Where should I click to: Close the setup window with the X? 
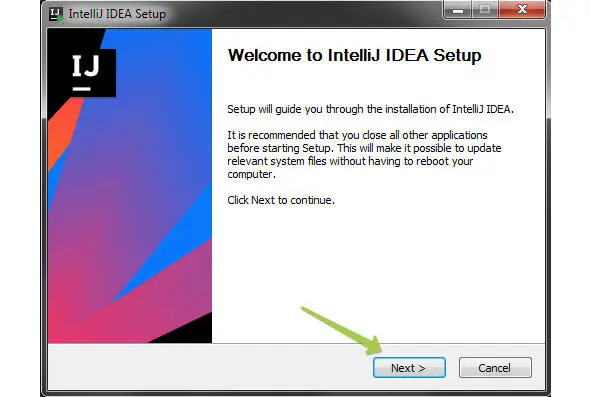(x=522, y=9)
